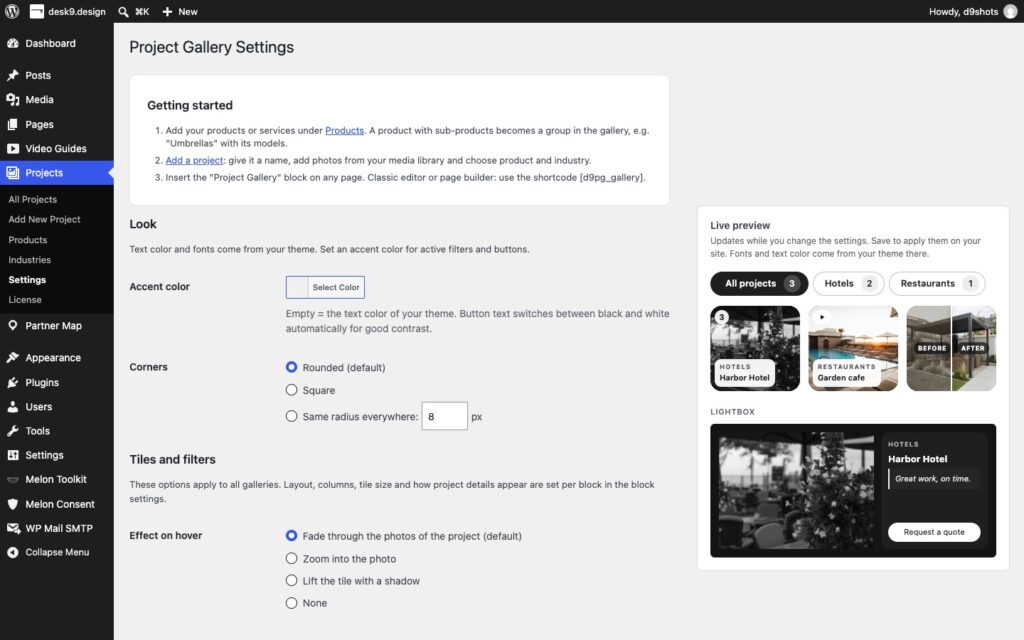Click the Melon Consent shield icon
This screenshot has height=640, width=1024.
[x=12, y=504]
